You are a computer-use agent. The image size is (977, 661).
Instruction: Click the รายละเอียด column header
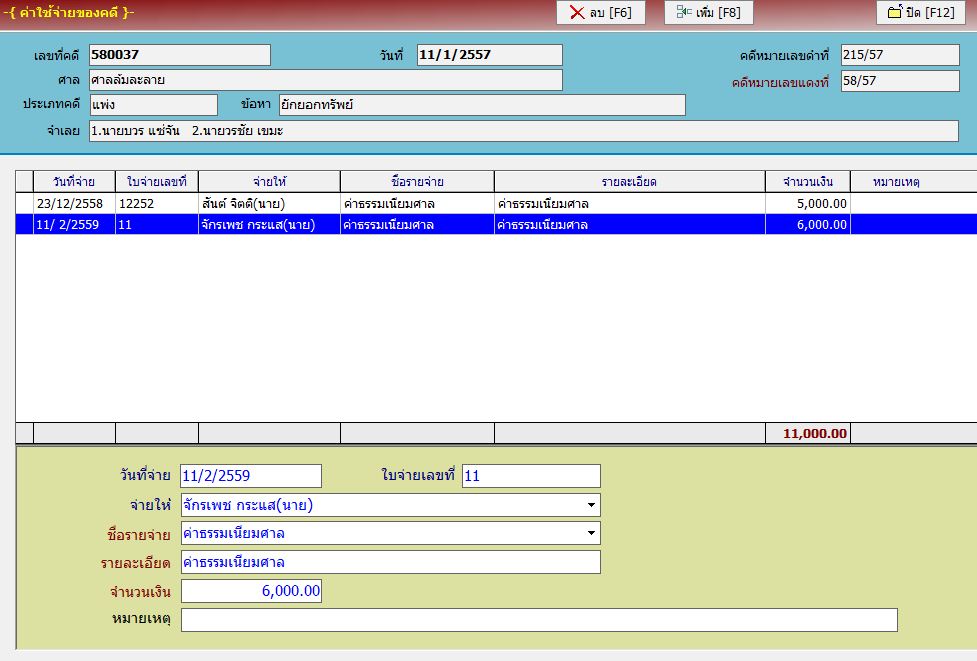[629, 182]
